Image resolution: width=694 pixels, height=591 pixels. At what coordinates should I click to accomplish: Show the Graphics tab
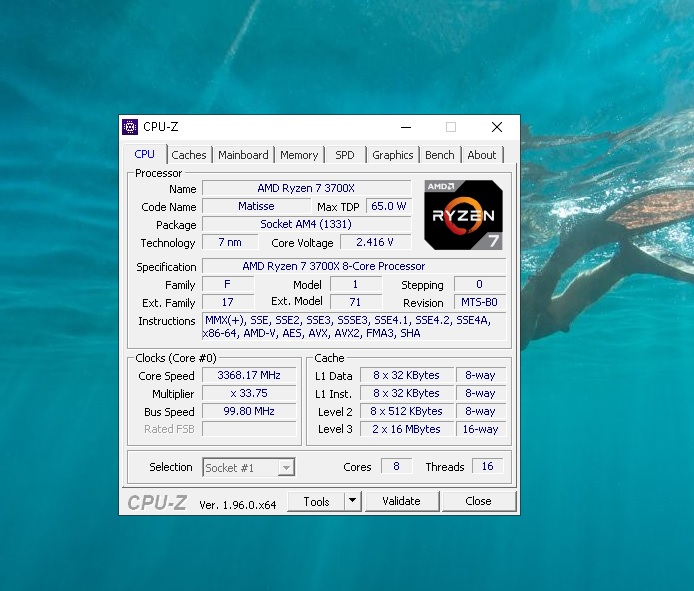point(392,155)
